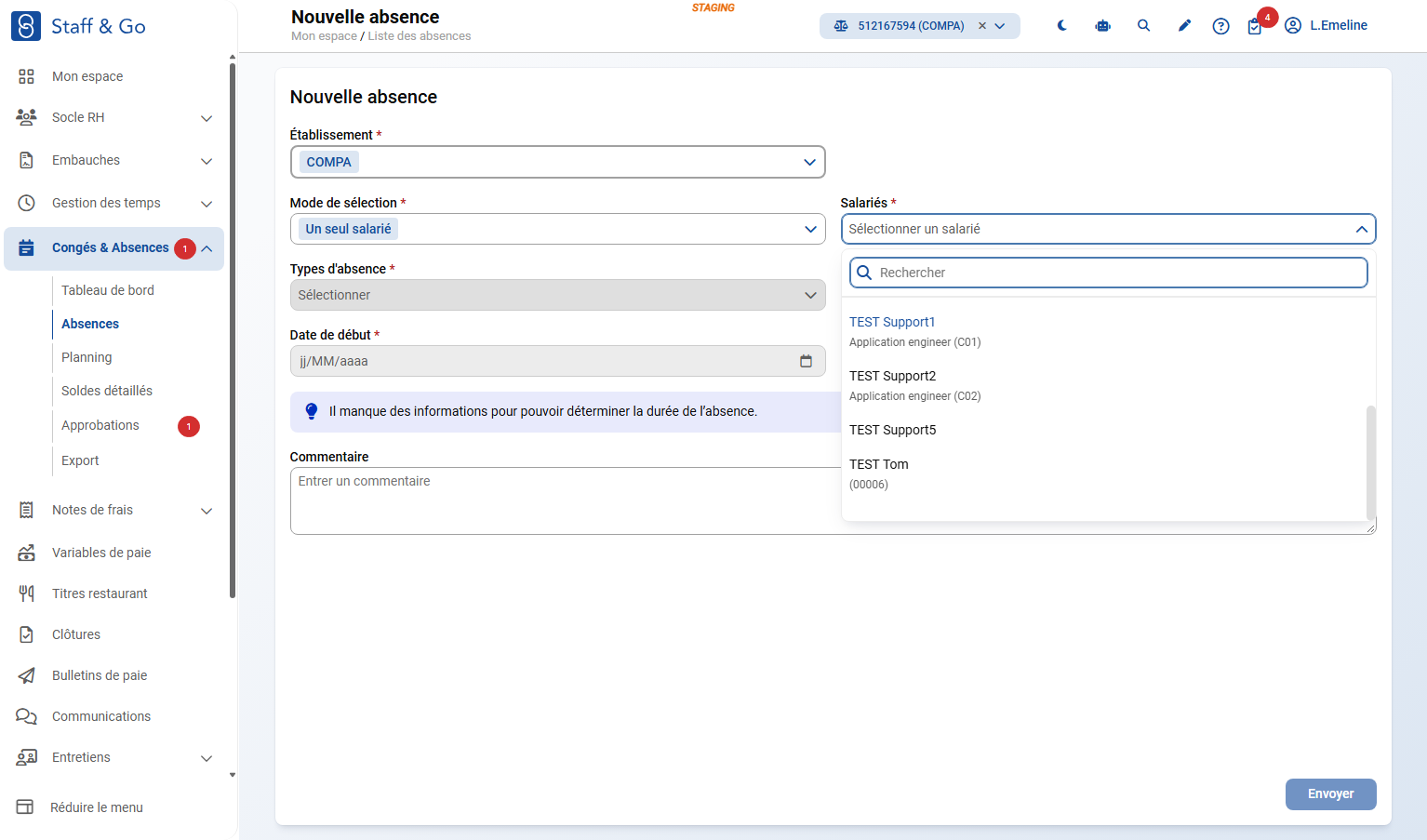The height and width of the screenshot is (840, 1427).
Task: Follow the Mon espace breadcrumb link
Action: point(324,36)
